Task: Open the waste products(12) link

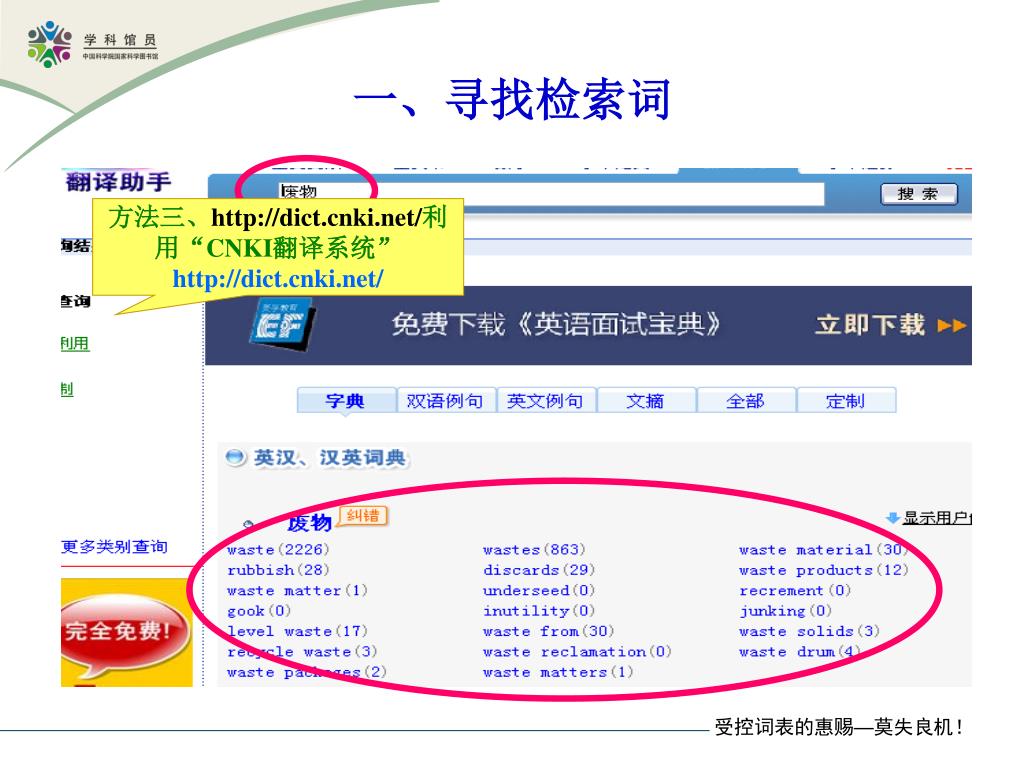Action: (x=824, y=570)
